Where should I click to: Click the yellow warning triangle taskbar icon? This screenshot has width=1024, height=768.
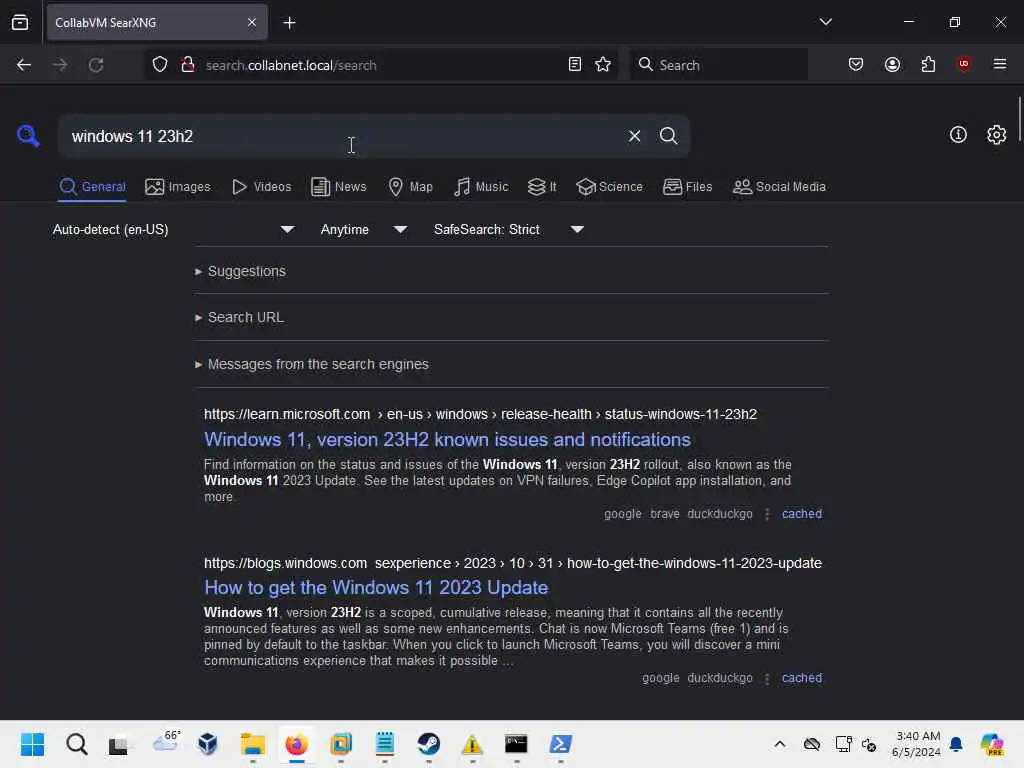(x=472, y=744)
